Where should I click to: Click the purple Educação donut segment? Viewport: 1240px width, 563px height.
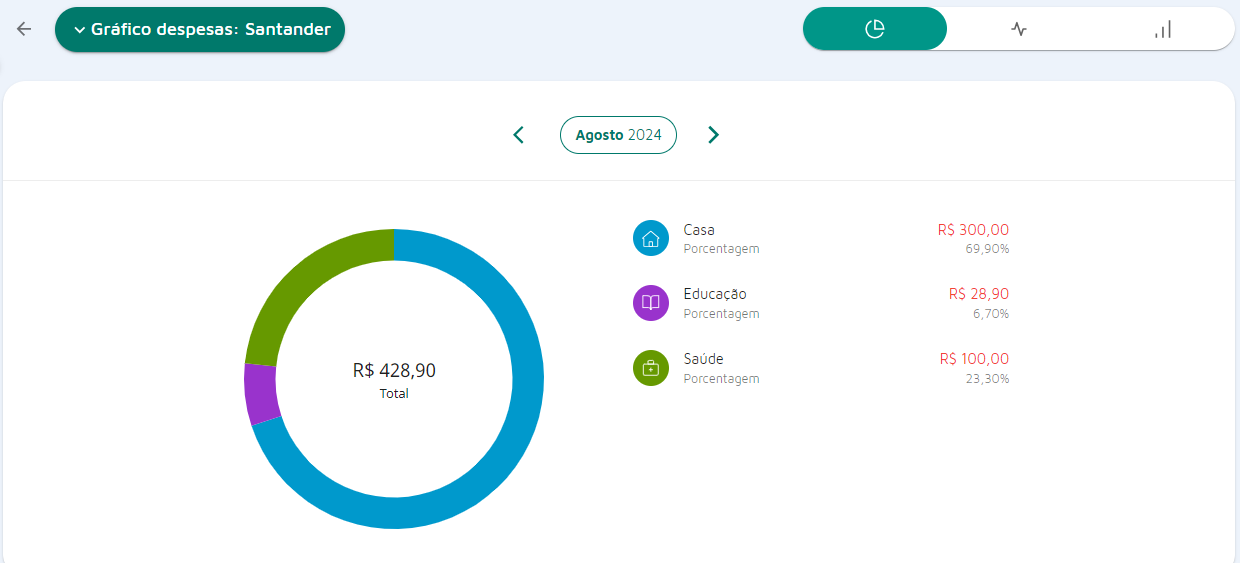[x=262, y=394]
